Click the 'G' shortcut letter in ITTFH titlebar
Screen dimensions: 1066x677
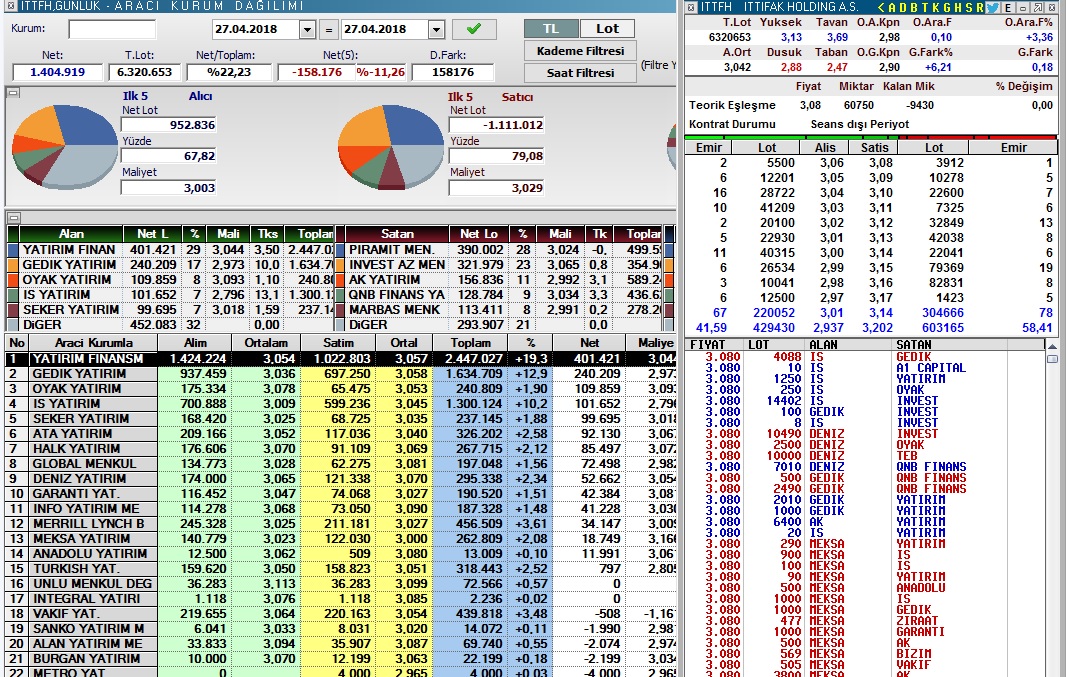pos(946,7)
